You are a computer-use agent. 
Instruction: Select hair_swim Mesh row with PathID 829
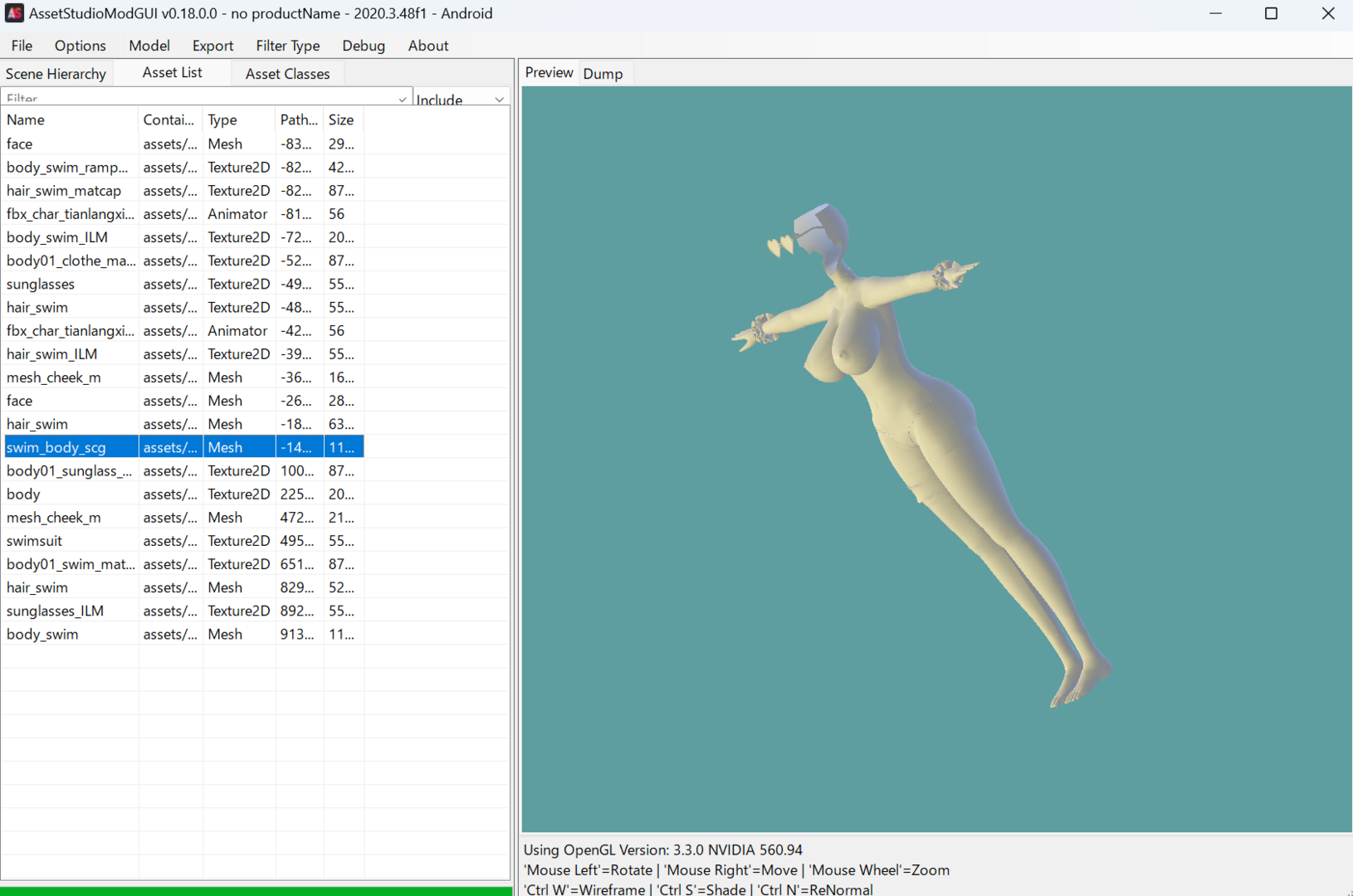coord(183,587)
